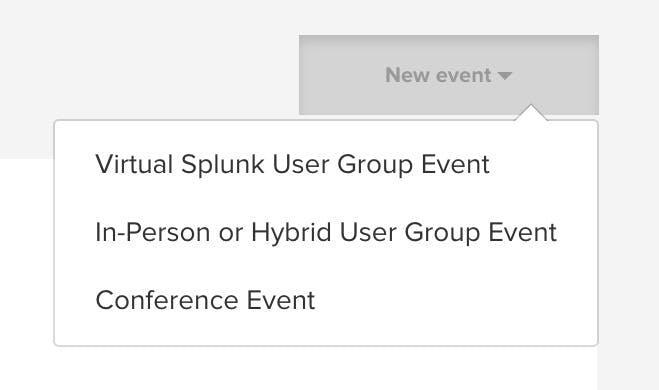Click the popup's triangular pointer notch

[x=531, y=113]
